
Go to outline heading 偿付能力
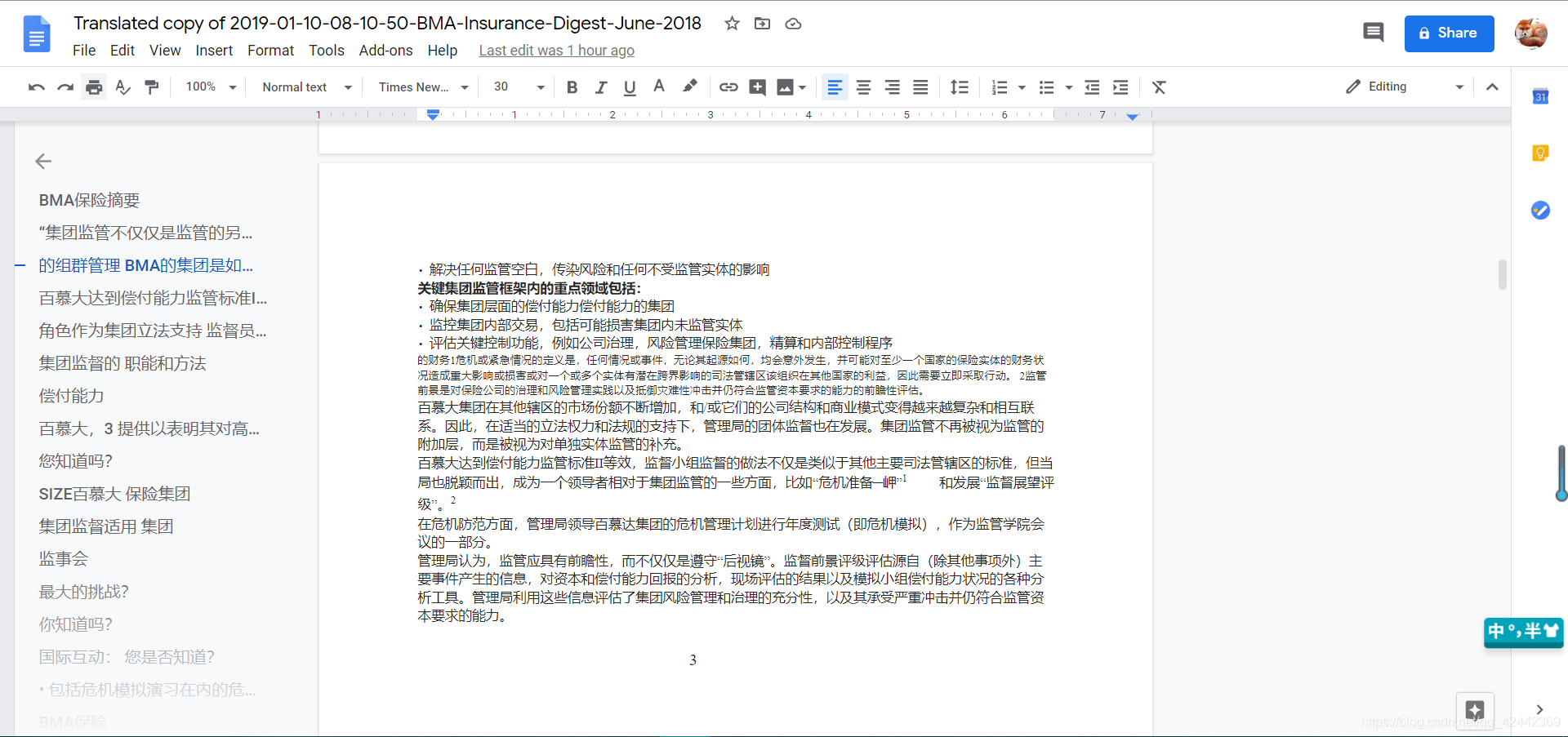tap(71, 396)
